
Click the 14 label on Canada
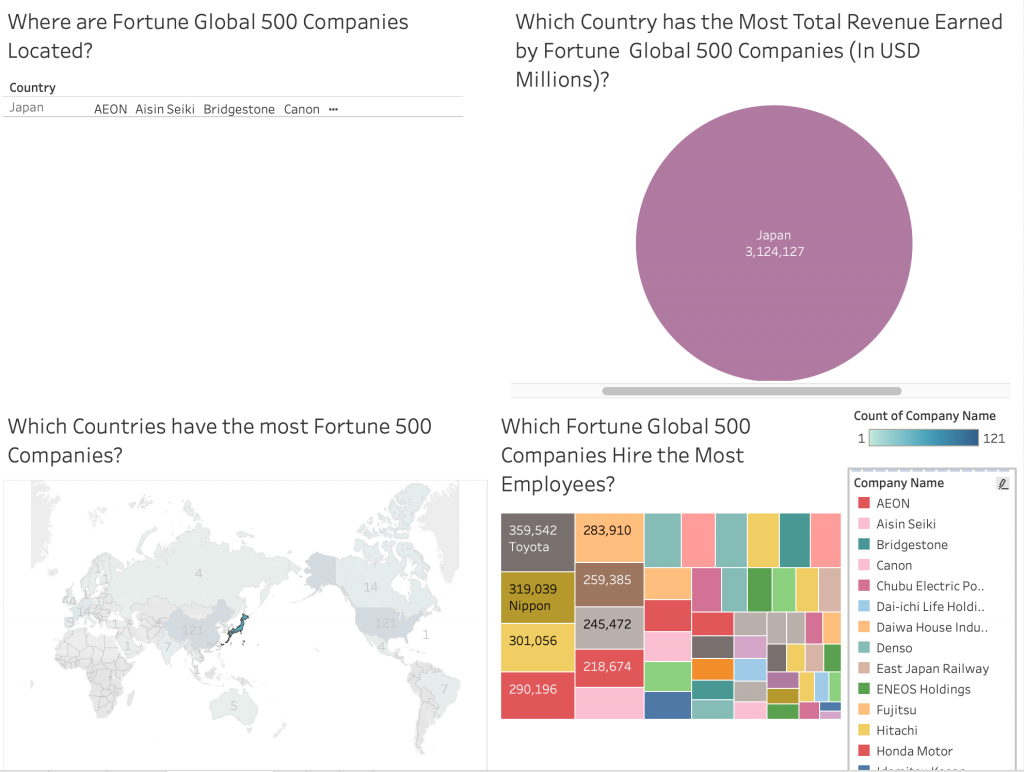(370, 587)
